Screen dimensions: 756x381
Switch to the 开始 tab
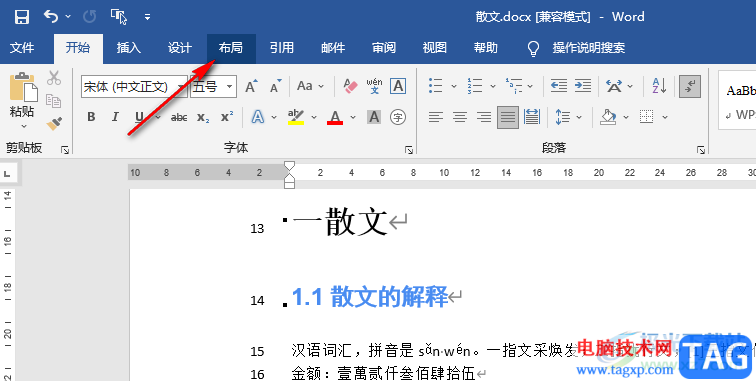coord(78,48)
